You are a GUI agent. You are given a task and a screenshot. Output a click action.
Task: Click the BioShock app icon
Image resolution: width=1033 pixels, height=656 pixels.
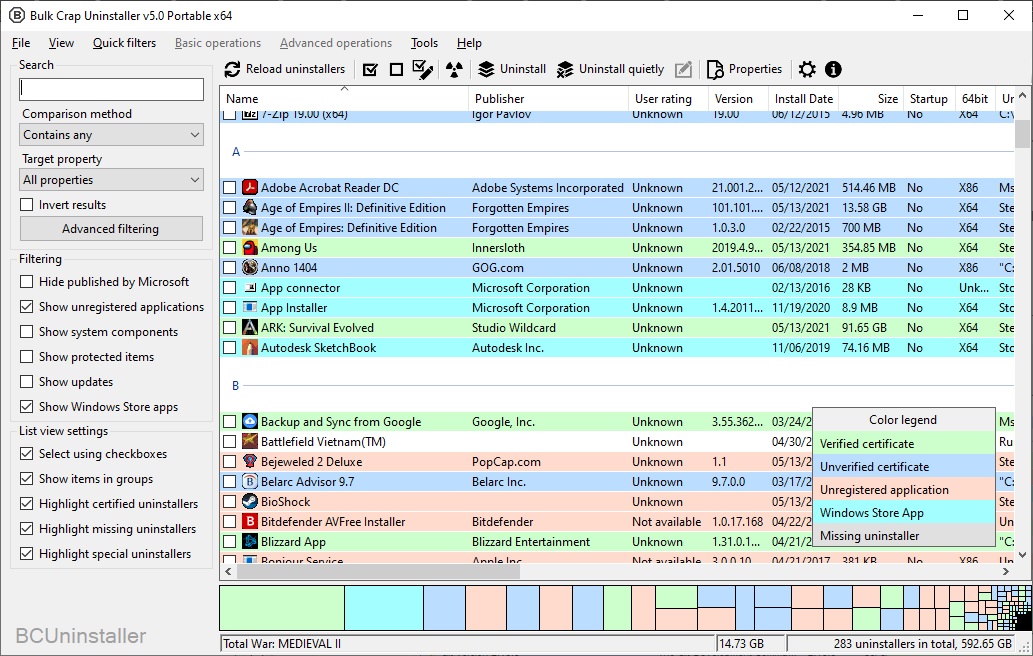click(x=250, y=501)
